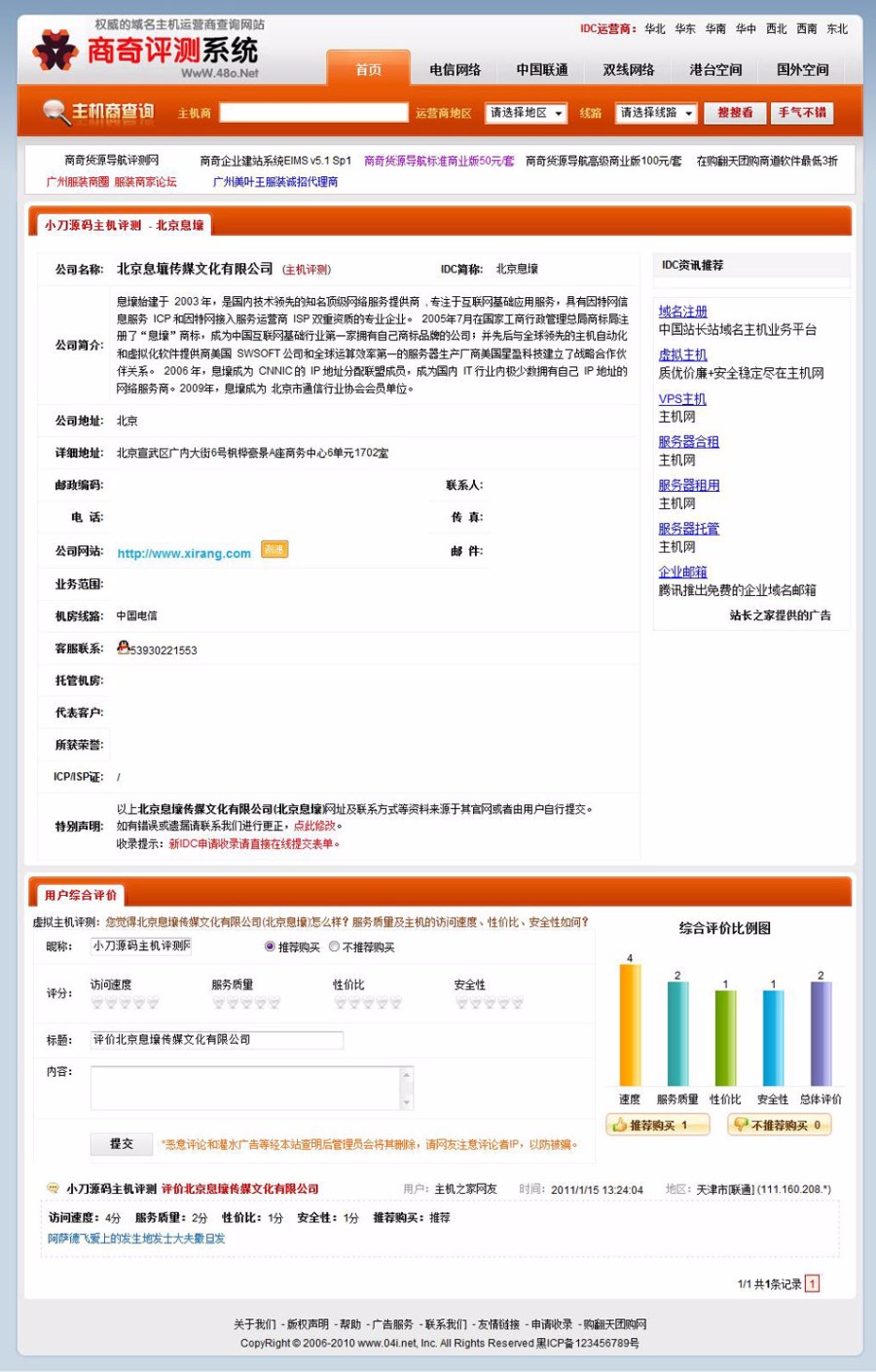Submit the review with 提交 button
This screenshot has height=1372, width=876.
click(x=122, y=1144)
